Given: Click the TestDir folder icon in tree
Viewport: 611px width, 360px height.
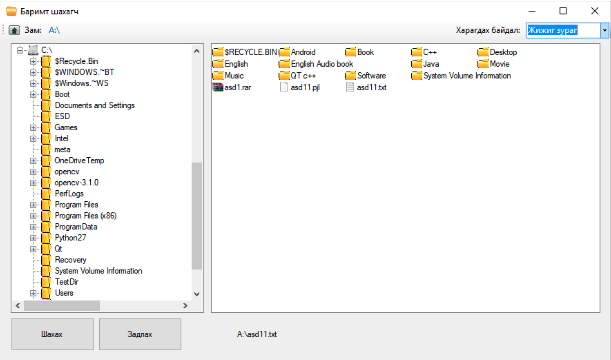Looking at the screenshot, I should 46,282.
